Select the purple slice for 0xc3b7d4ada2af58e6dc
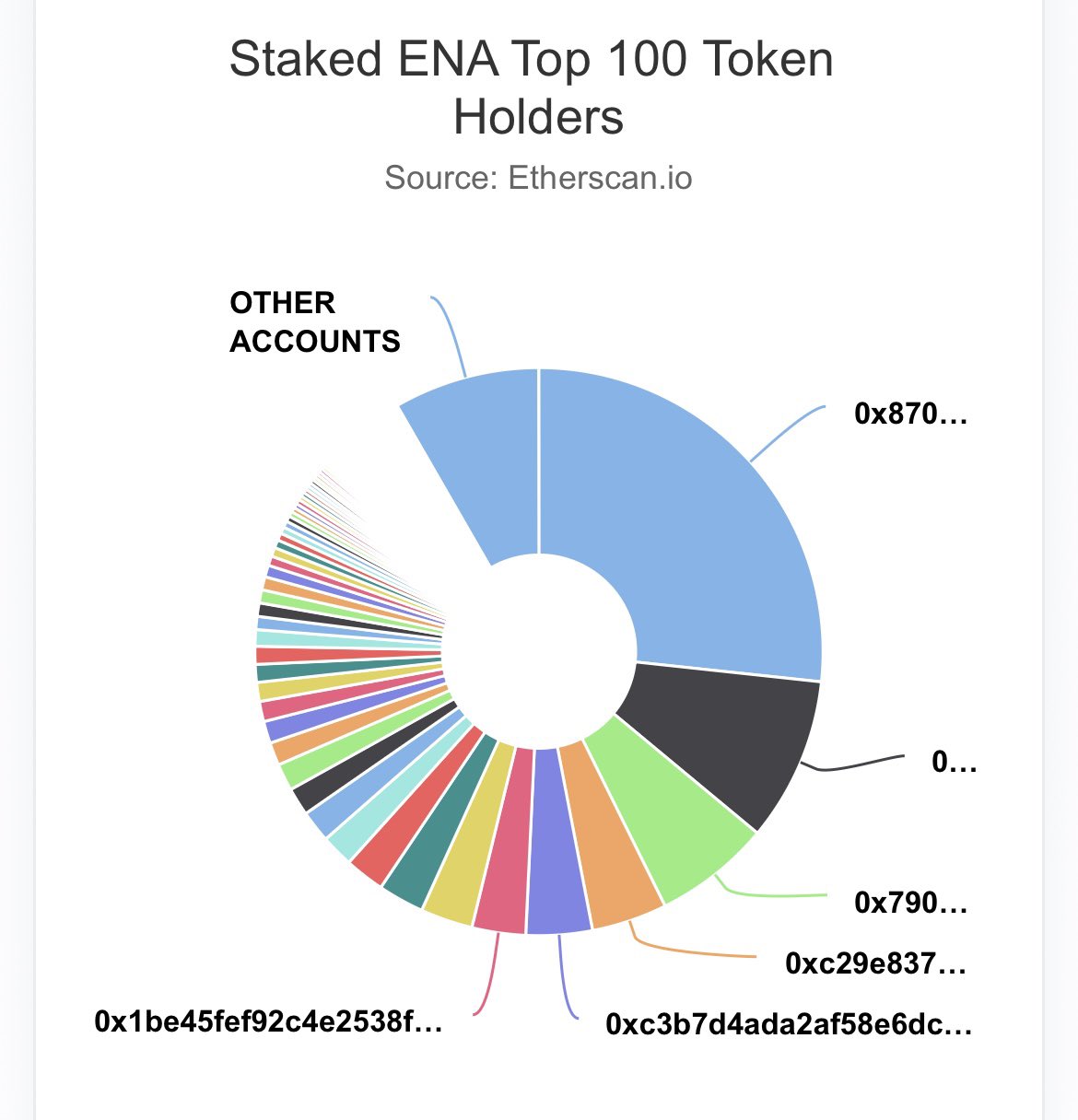 [x=556, y=857]
